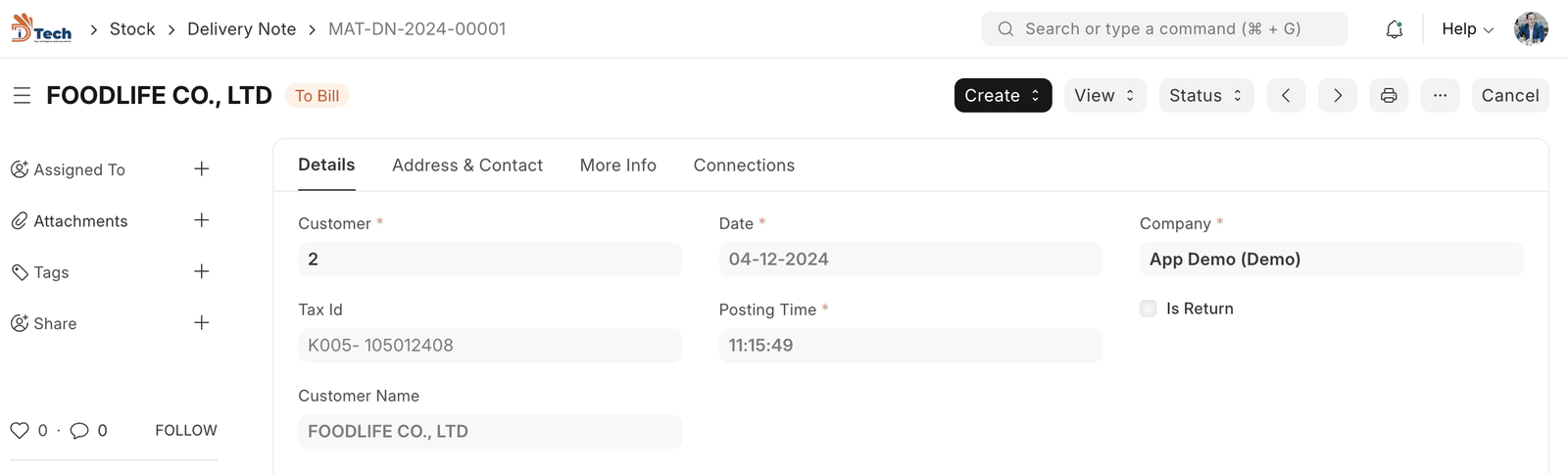Like this document with heart icon
Viewport: 1568px width, 474px height.
point(20,430)
